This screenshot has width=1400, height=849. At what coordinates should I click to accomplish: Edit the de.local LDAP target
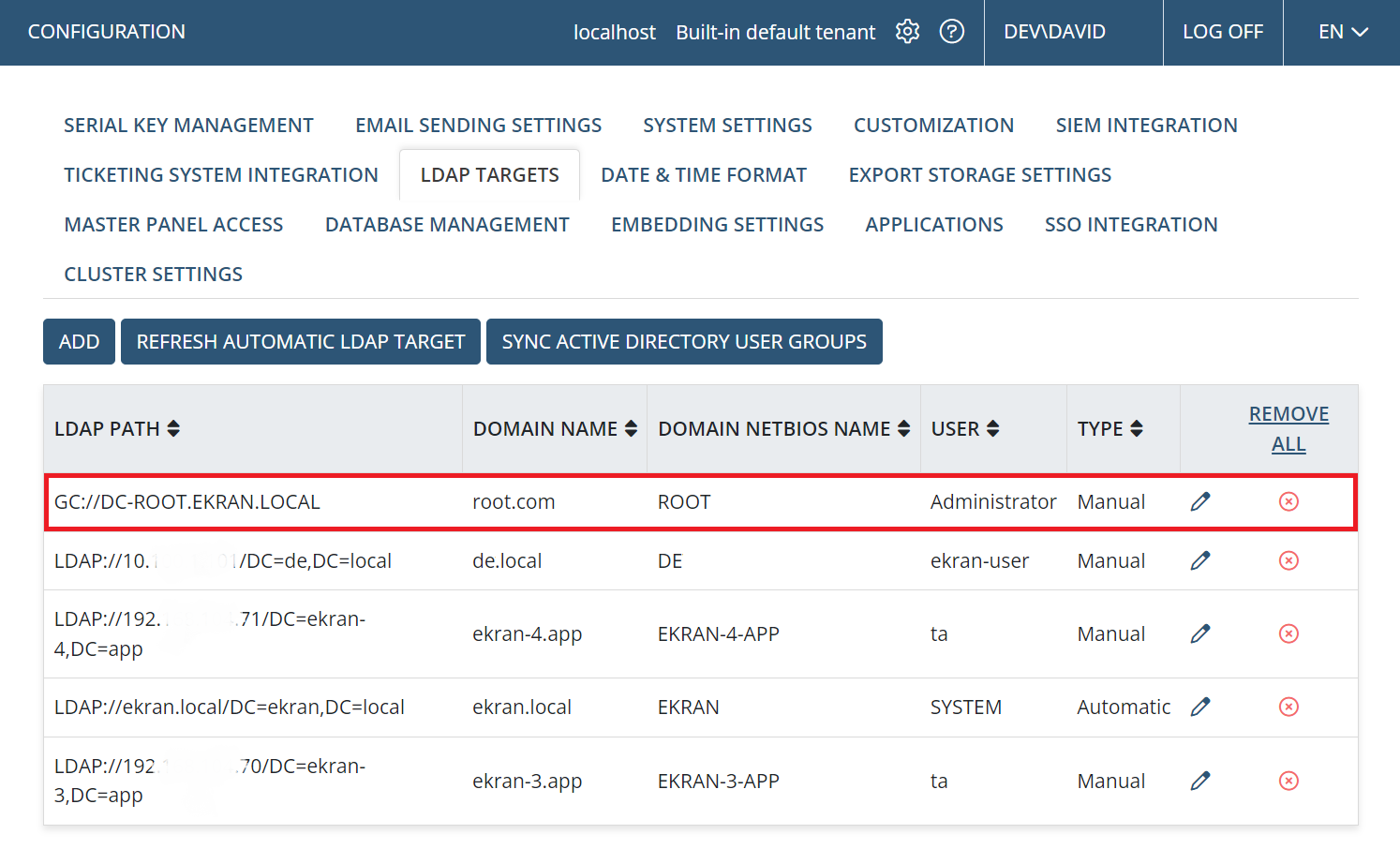1200,560
